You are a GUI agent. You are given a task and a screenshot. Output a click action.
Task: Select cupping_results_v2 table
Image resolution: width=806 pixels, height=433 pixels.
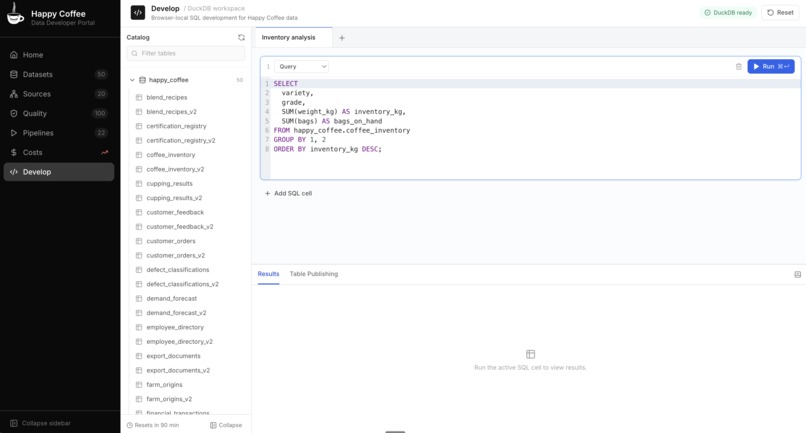pyautogui.click(x=174, y=198)
